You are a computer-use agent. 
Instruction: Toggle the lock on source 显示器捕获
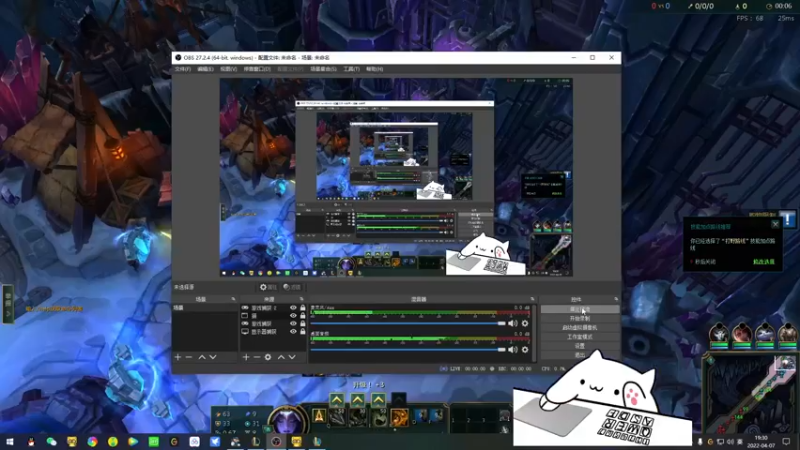pos(303,332)
